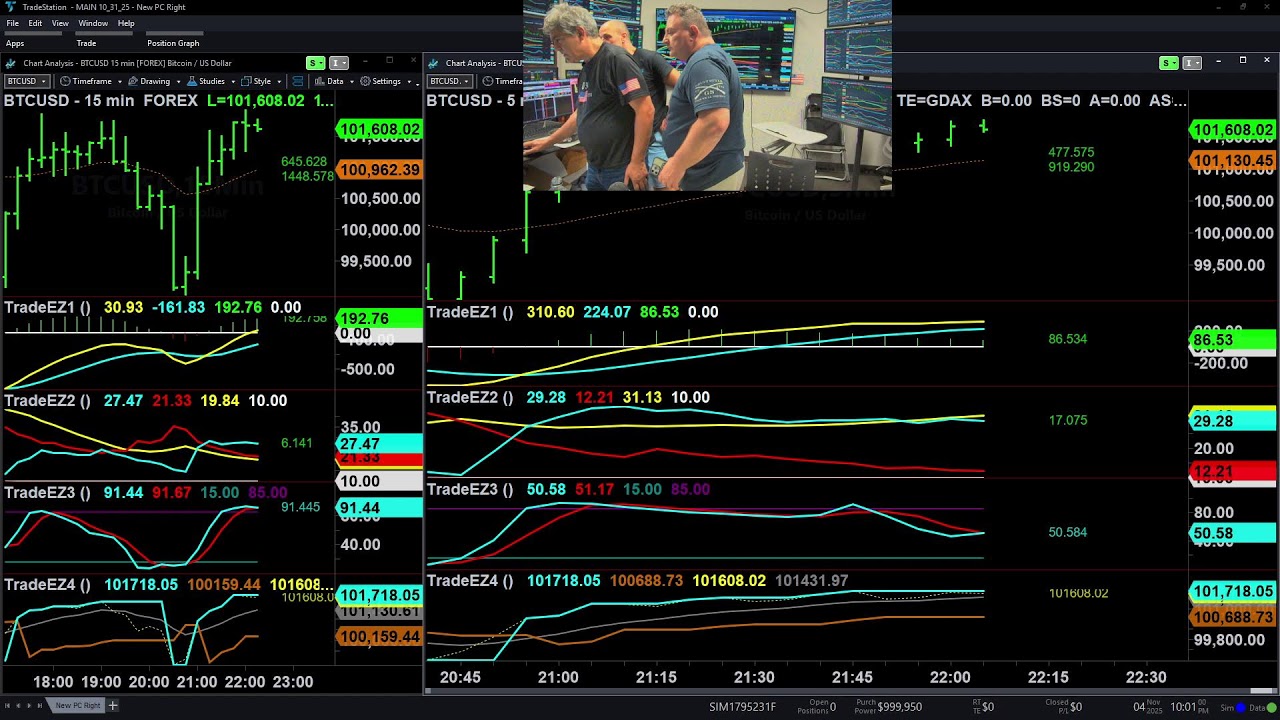Click orange price tag 101,130.45 in 5 min chart
This screenshot has height=720, width=1280.
coord(1233,161)
